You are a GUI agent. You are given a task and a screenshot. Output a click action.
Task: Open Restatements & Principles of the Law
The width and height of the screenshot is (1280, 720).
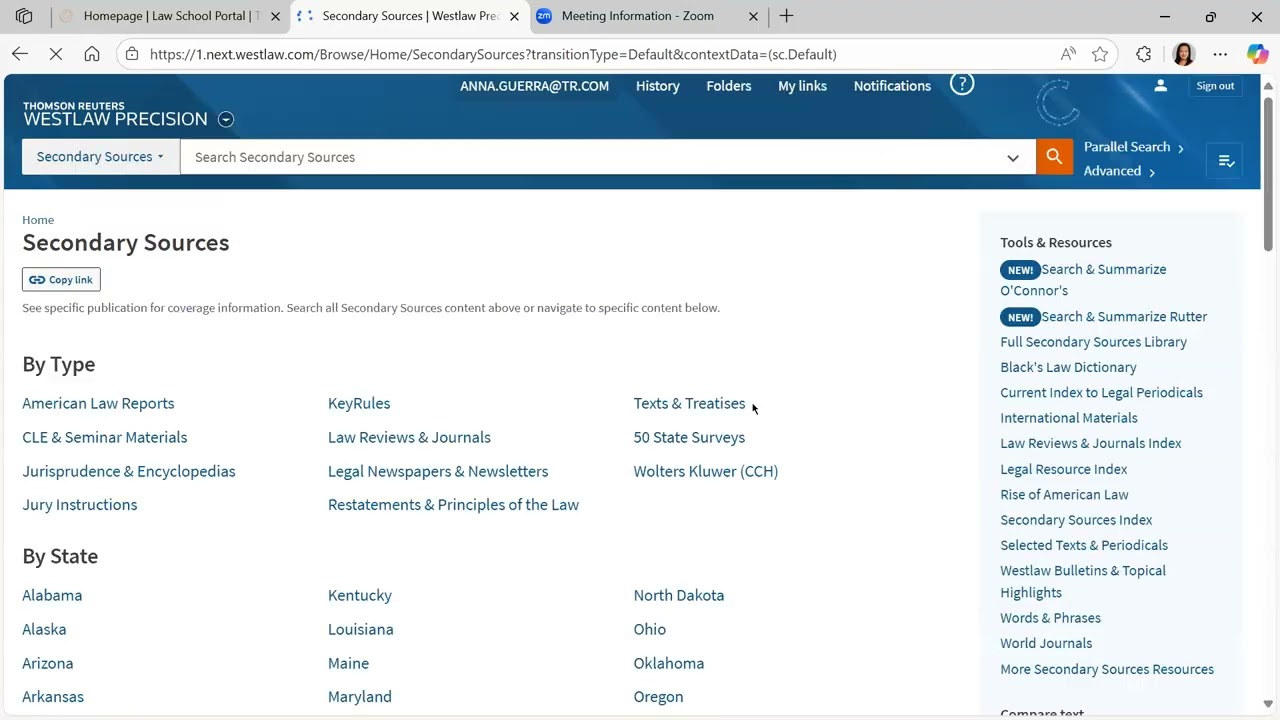[x=453, y=505]
